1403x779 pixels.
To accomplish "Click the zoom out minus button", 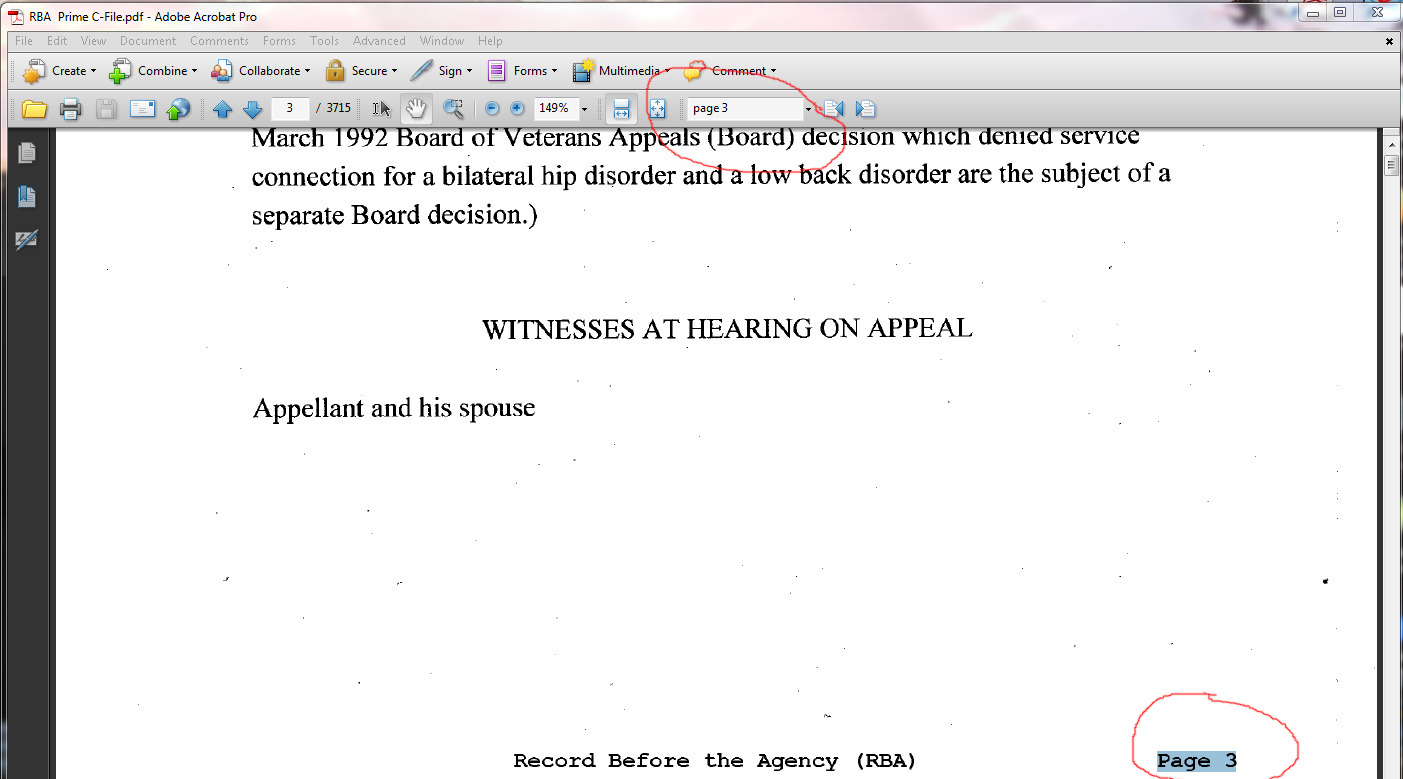I will 491,109.
